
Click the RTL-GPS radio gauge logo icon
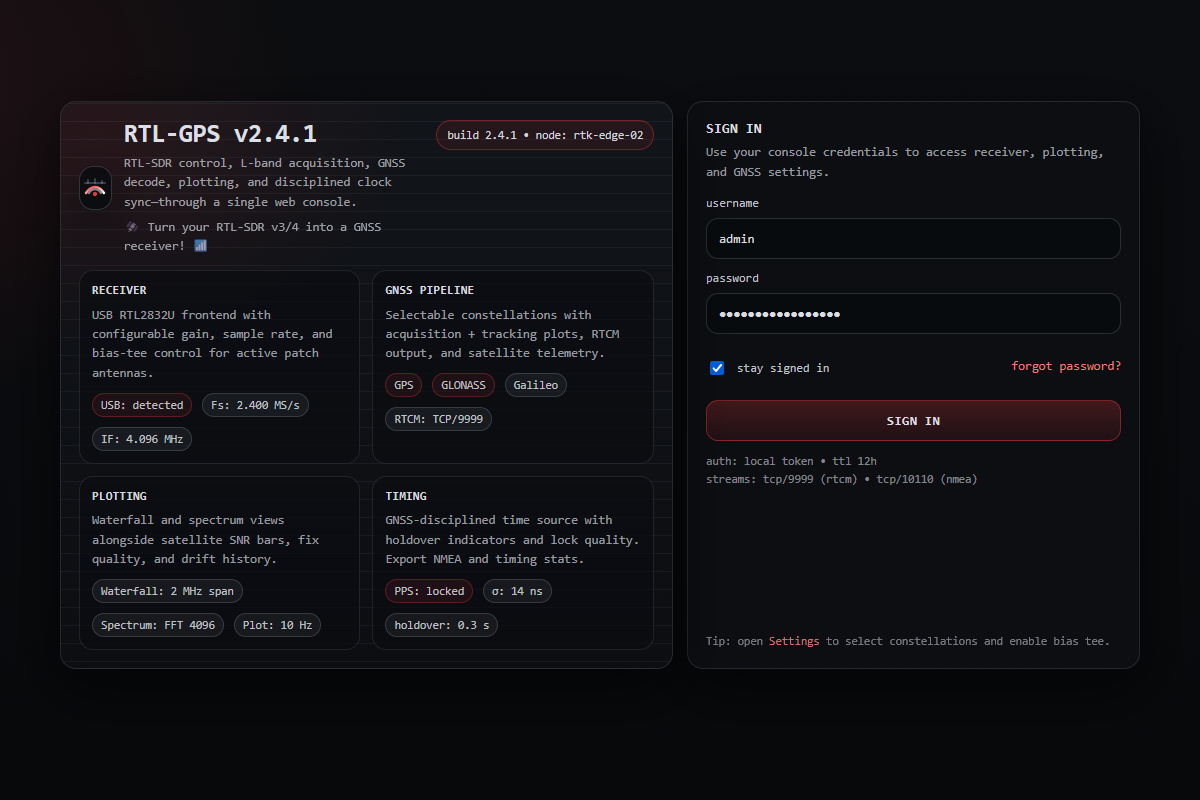[95, 188]
